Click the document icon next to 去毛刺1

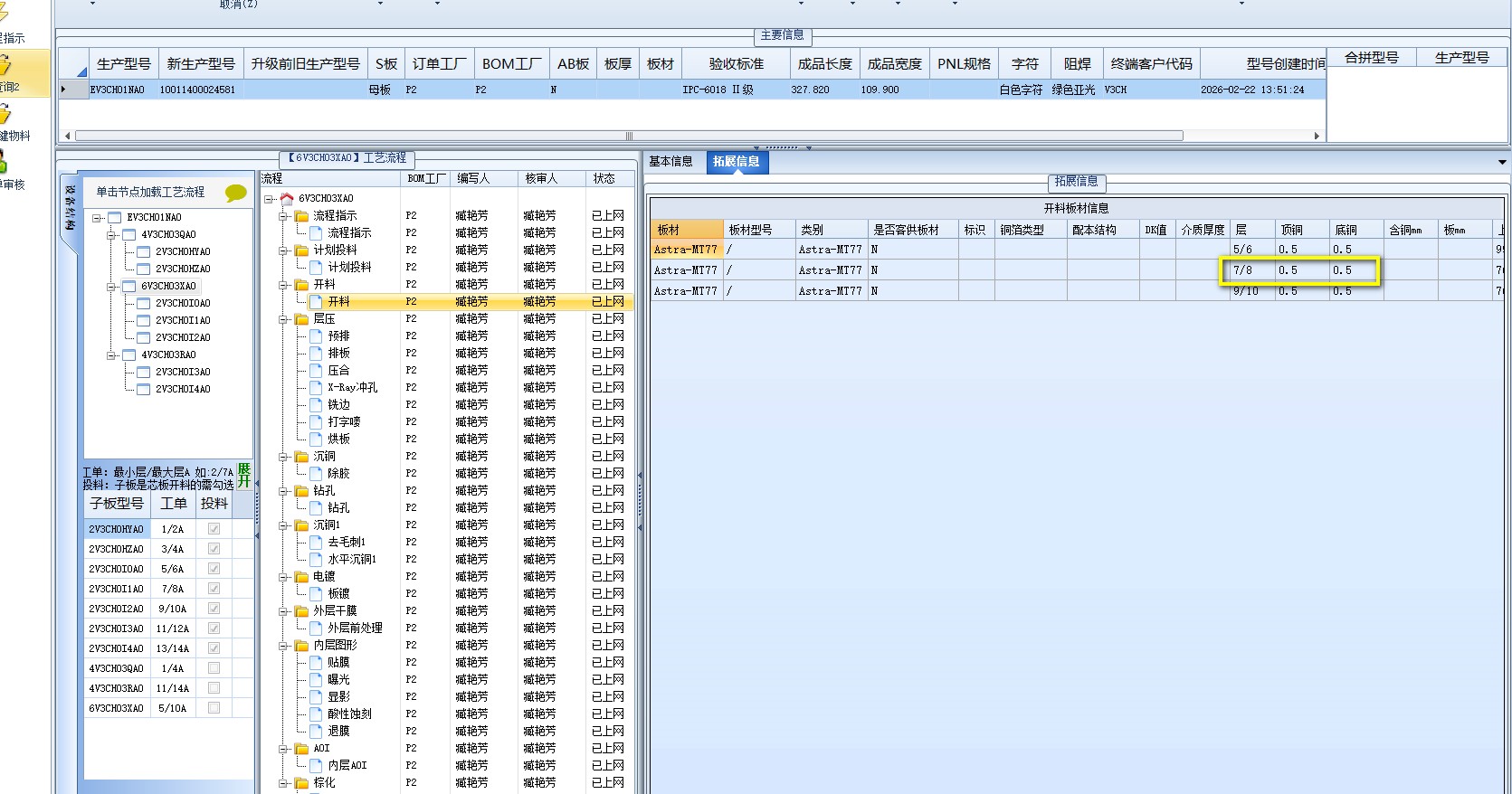click(316, 542)
